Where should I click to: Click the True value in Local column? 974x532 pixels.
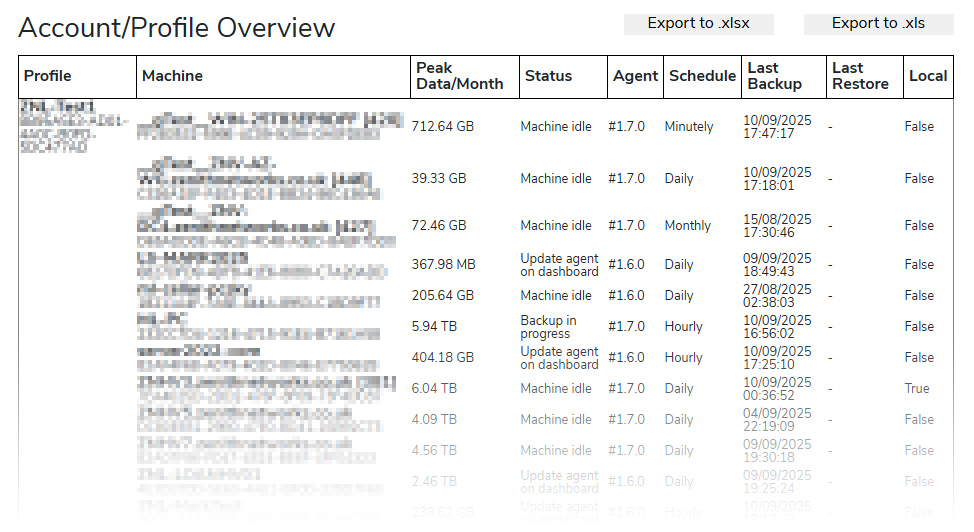[x=917, y=389]
